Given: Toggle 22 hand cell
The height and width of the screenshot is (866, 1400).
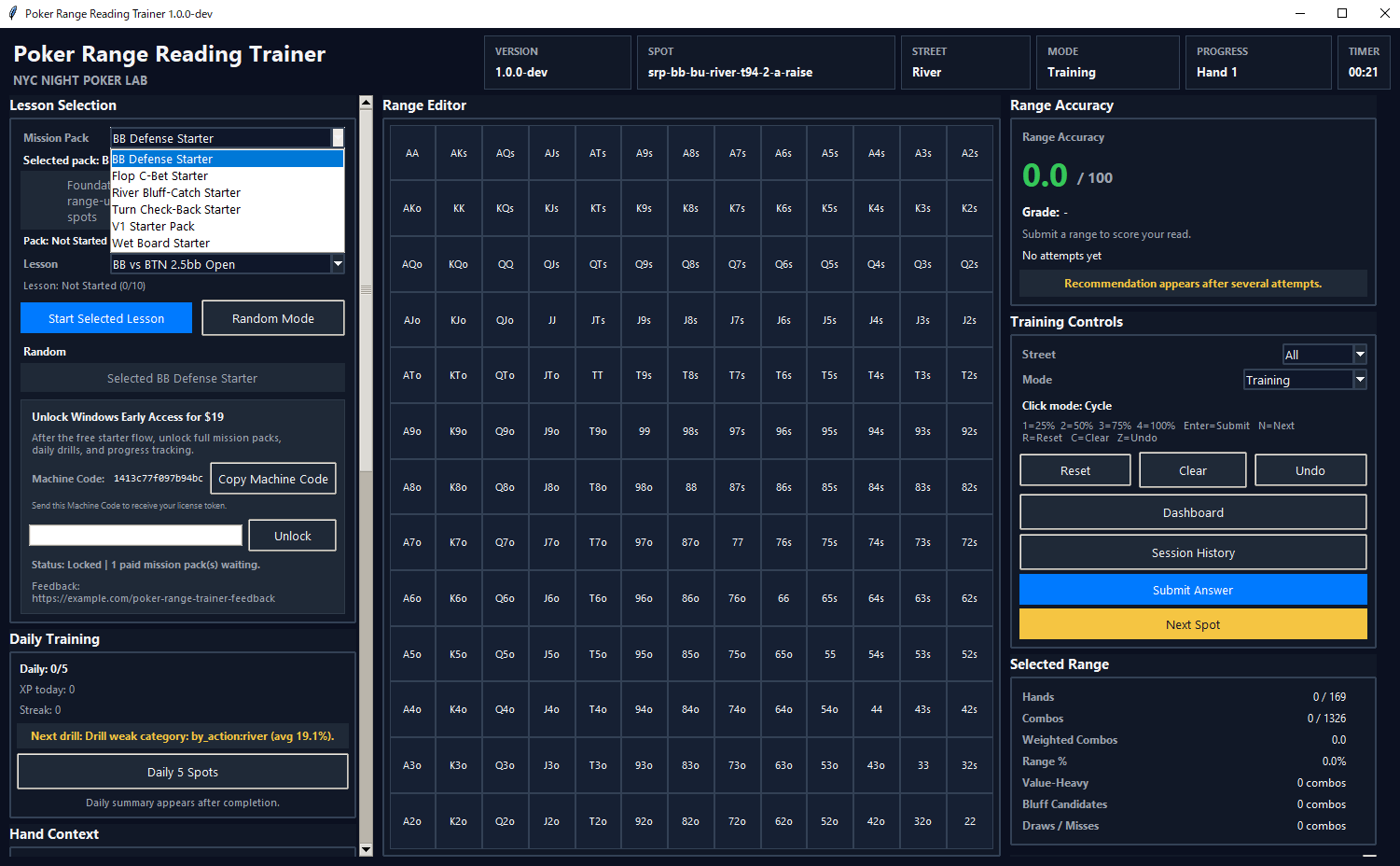Looking at the screenshot, I should (x=970, y=821).
